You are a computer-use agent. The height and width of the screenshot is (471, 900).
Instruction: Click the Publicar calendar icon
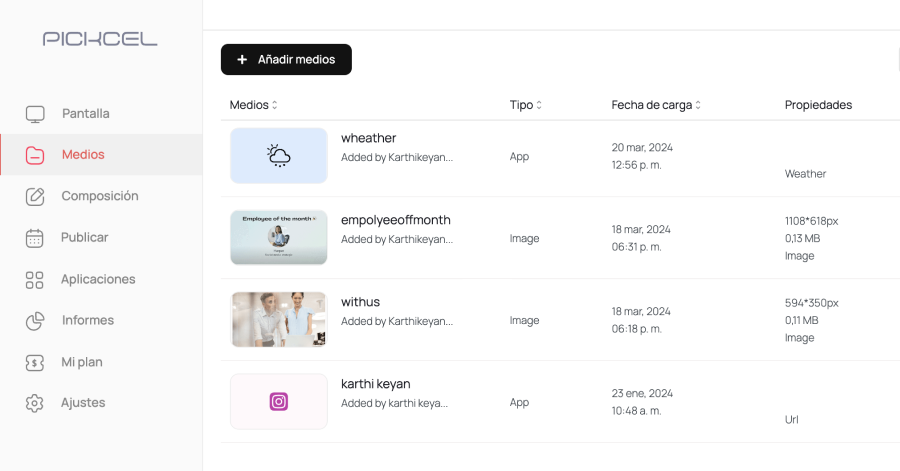[x=34, y=238]
